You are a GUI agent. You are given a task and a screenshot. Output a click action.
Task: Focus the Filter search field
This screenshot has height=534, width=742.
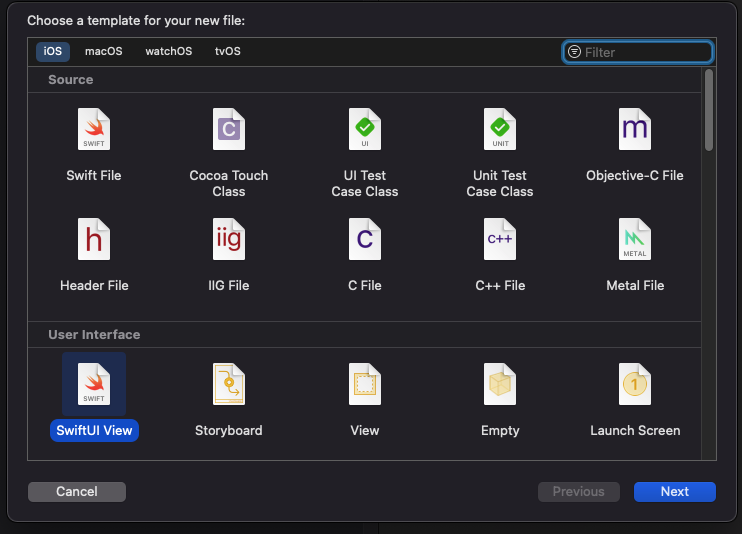(637, 52)
